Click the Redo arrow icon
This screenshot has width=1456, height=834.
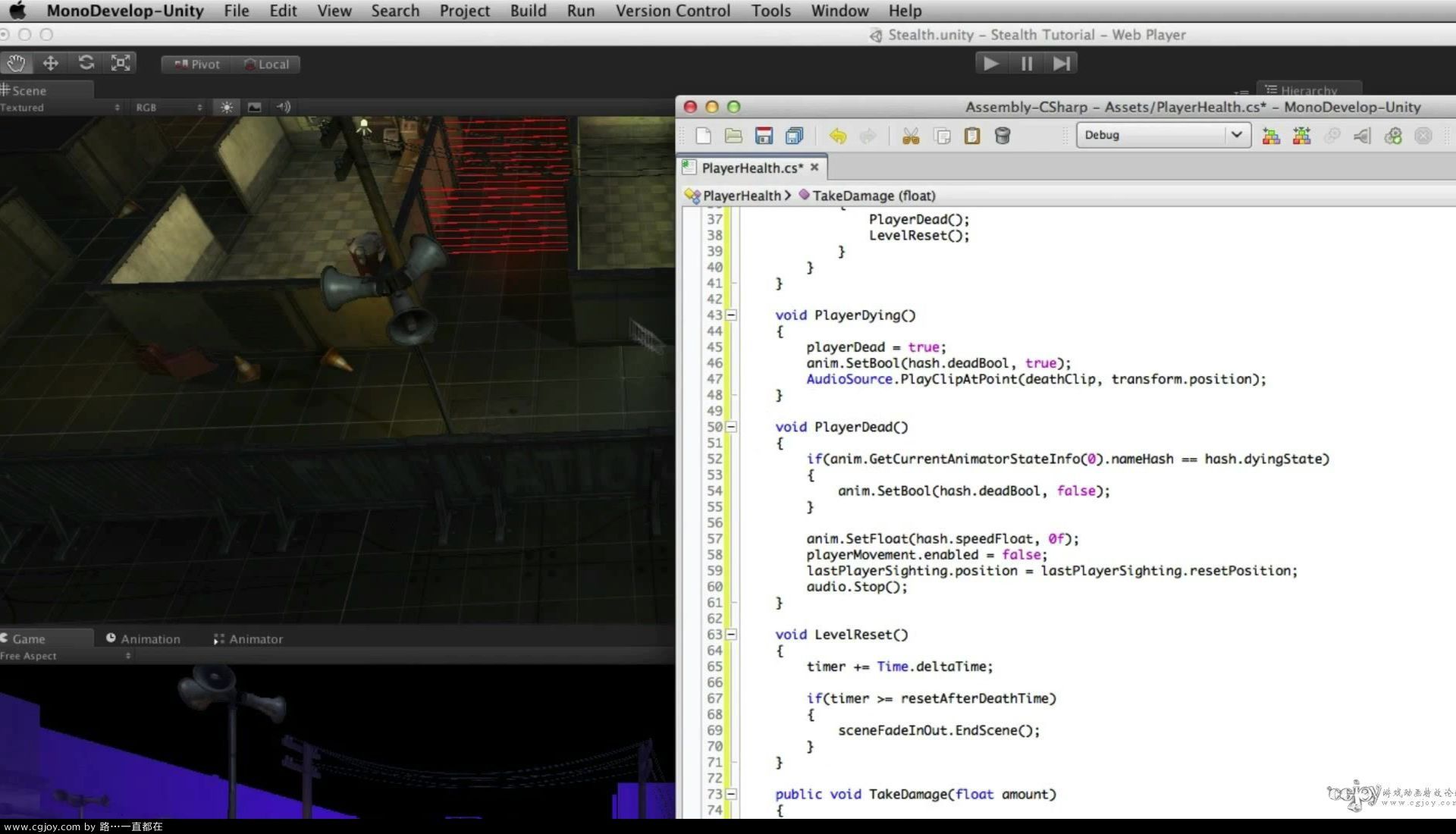pyautogui.click(x=868, y=136)
